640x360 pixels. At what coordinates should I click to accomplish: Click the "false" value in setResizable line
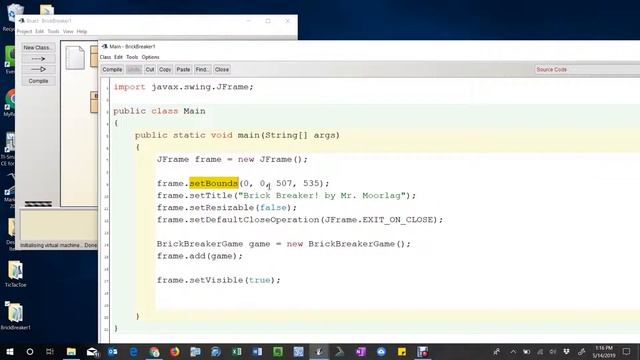[273, 208]
